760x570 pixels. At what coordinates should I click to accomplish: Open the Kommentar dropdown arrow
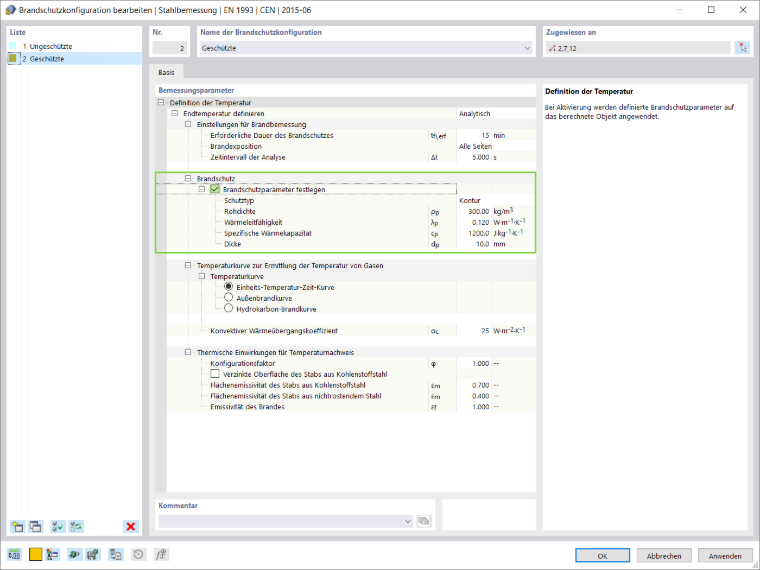pos(408,521)
